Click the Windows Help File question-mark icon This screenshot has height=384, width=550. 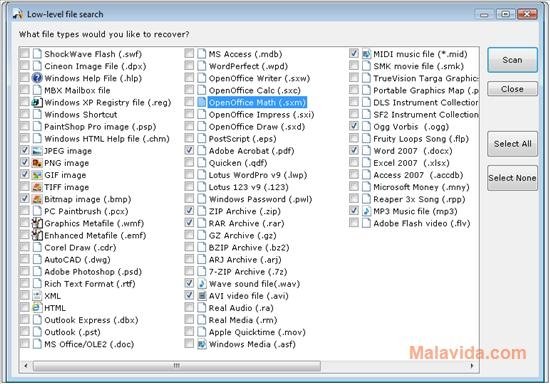point(37,78)
